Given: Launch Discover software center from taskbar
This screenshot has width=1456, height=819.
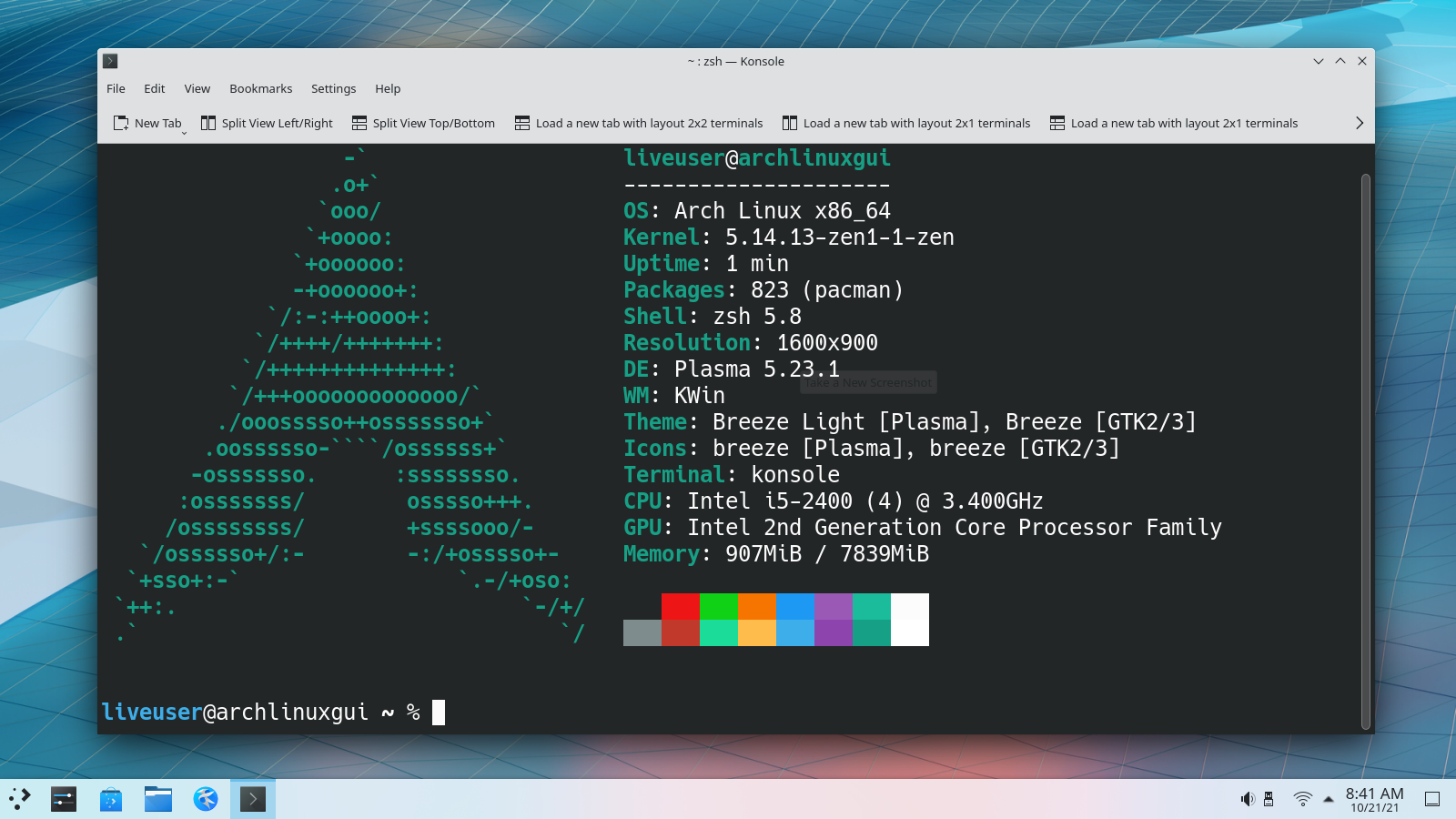Looking at the screenshot, I should tap(109, 799).
